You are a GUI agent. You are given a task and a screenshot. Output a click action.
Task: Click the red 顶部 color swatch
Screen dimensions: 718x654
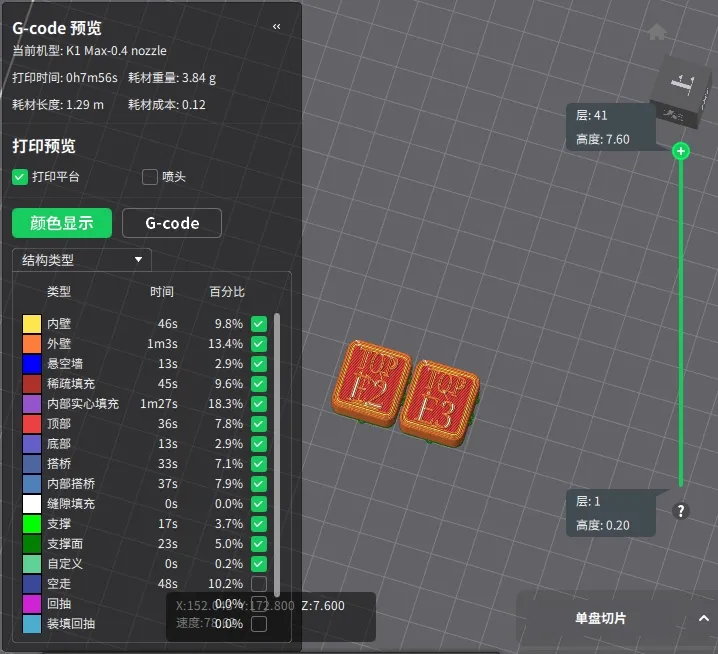(31, 424)
